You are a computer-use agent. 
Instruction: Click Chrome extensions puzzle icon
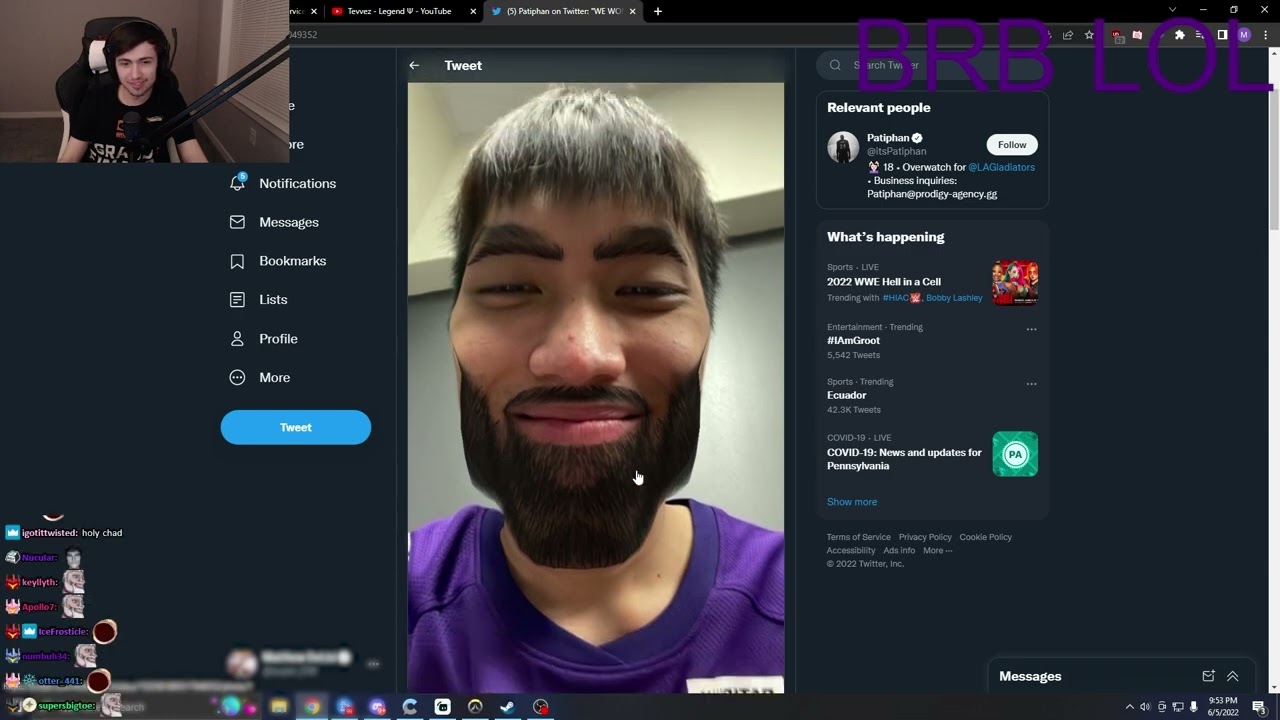[1179, 35]
